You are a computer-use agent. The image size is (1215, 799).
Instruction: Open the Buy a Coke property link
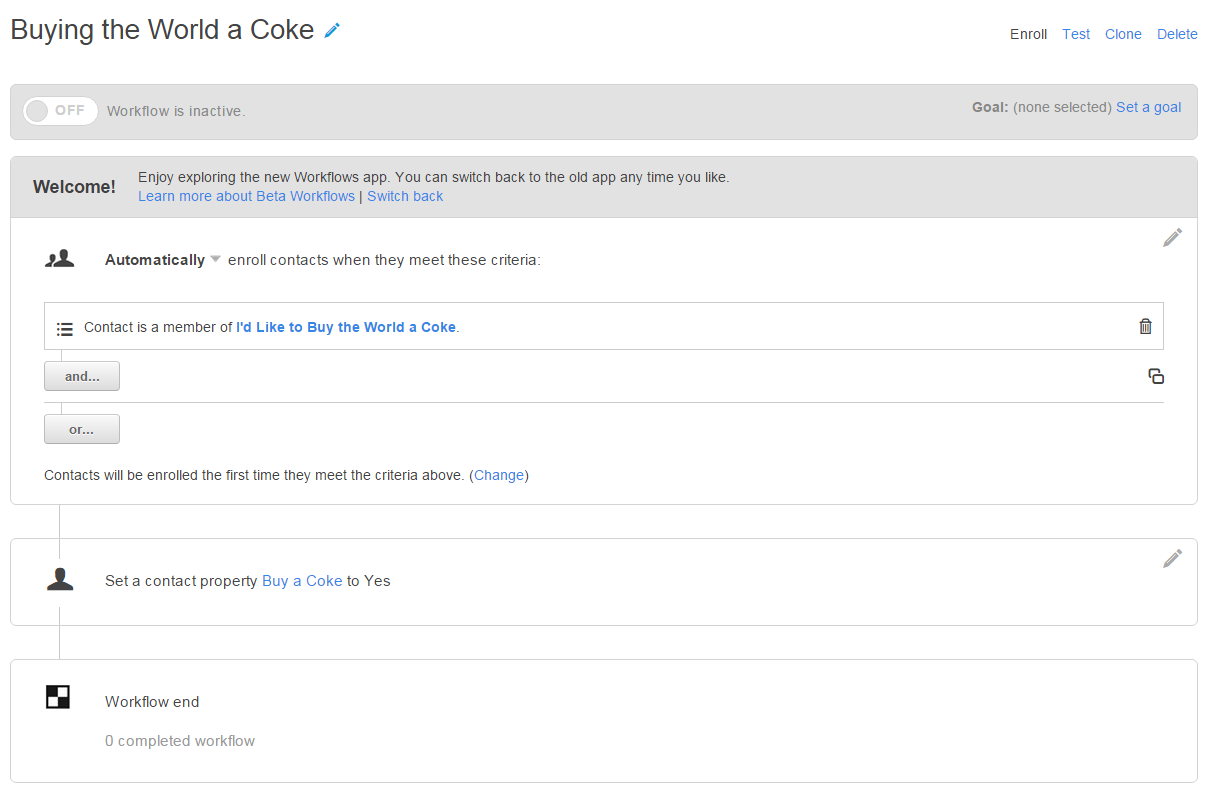(302, 581)
